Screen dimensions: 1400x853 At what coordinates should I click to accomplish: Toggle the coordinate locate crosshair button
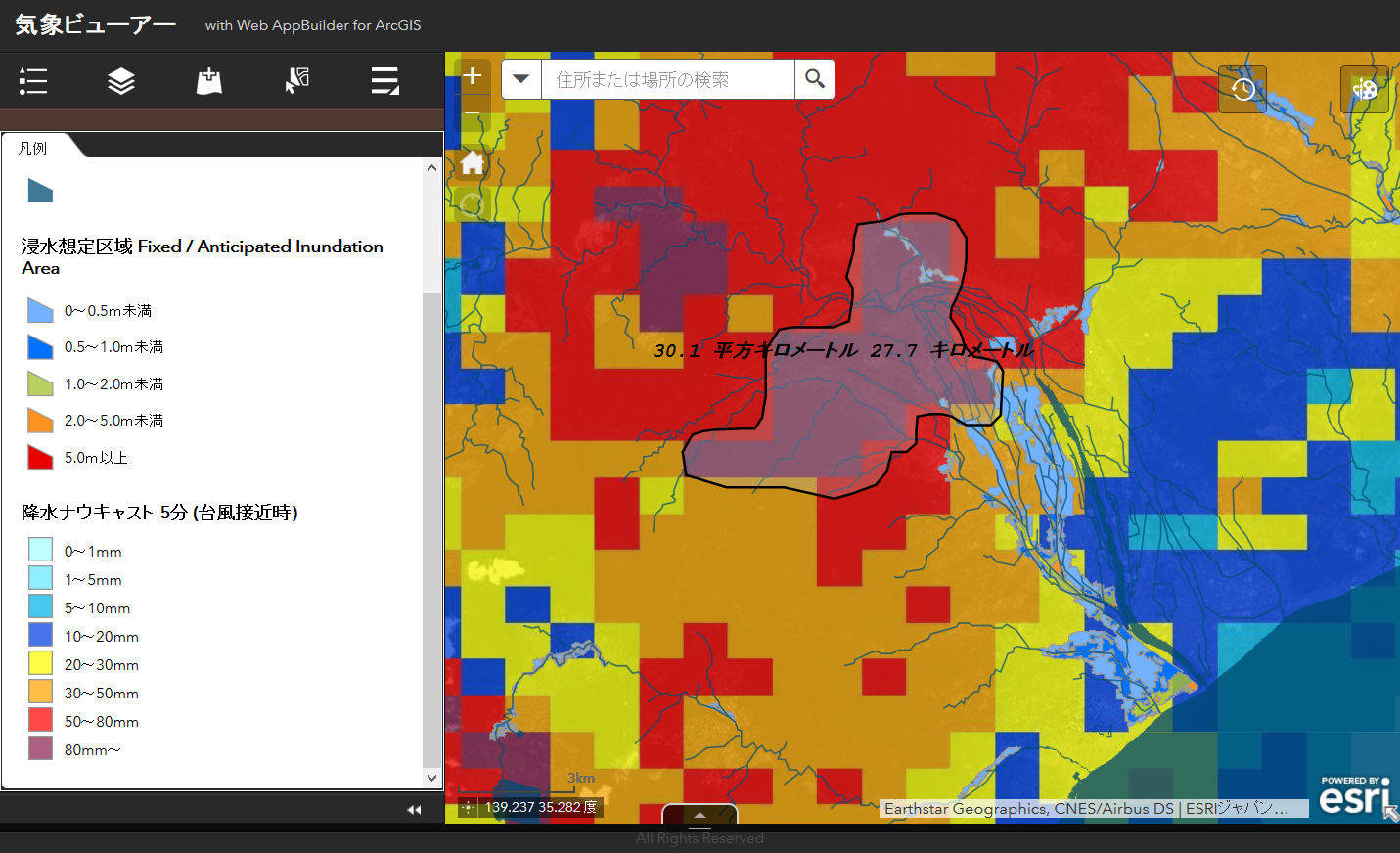469,807
